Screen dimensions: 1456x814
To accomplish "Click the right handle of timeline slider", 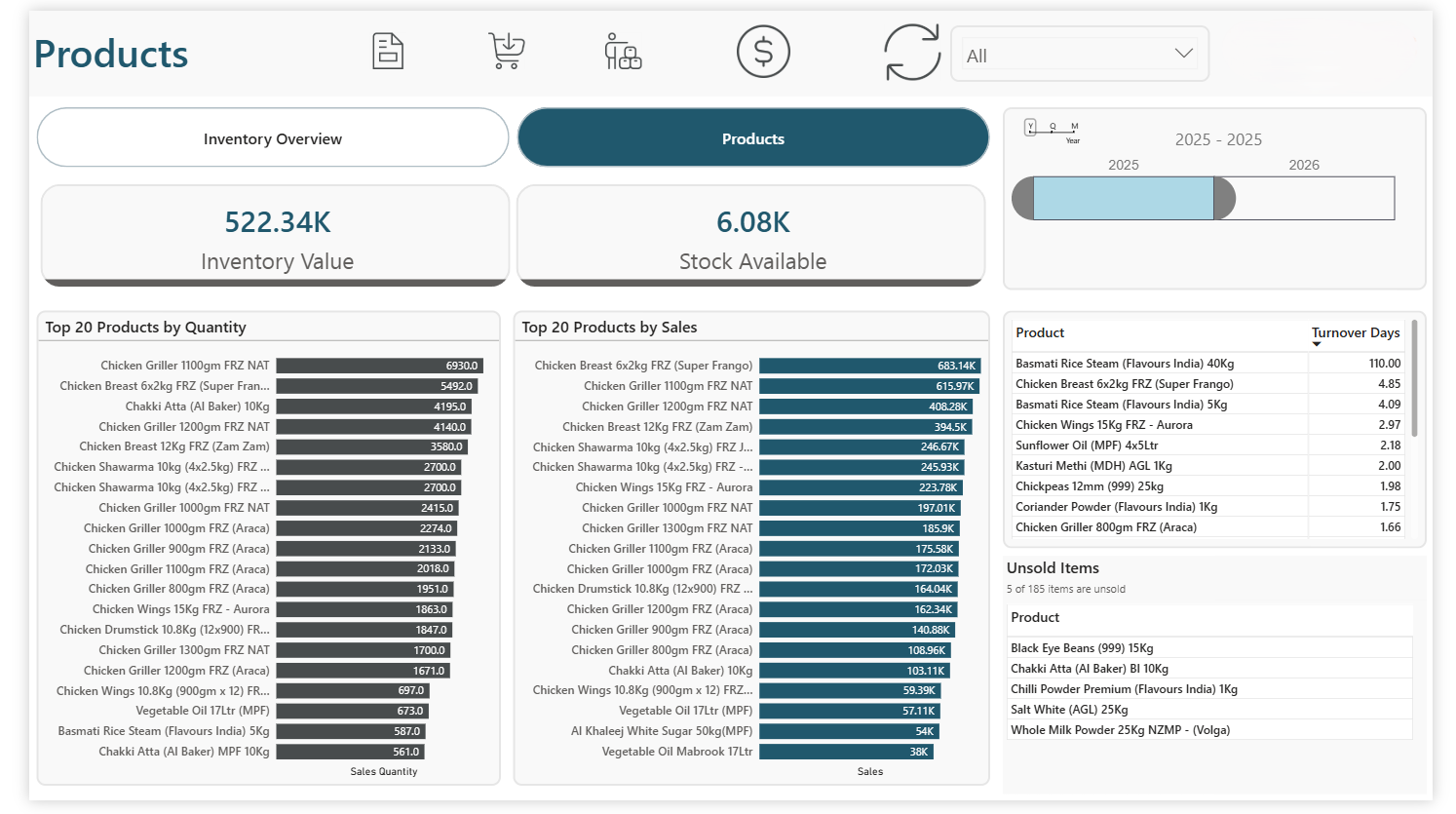I will pos(1225,199).
